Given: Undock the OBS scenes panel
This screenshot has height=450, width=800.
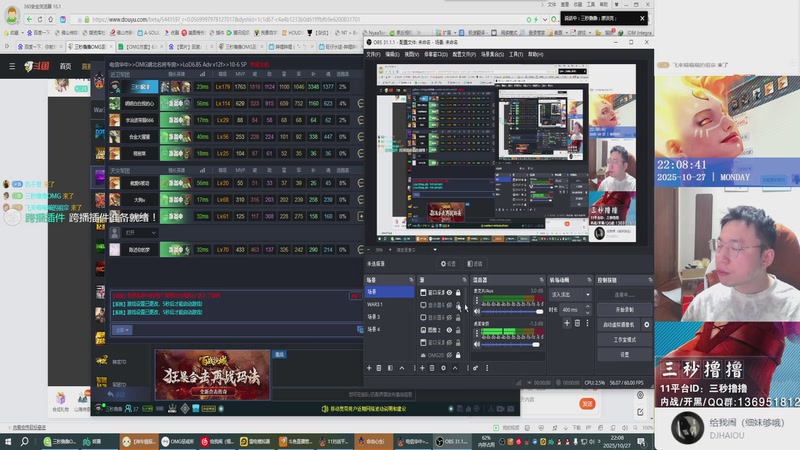Looking at the screenshot, I should (x=411, y=280).
